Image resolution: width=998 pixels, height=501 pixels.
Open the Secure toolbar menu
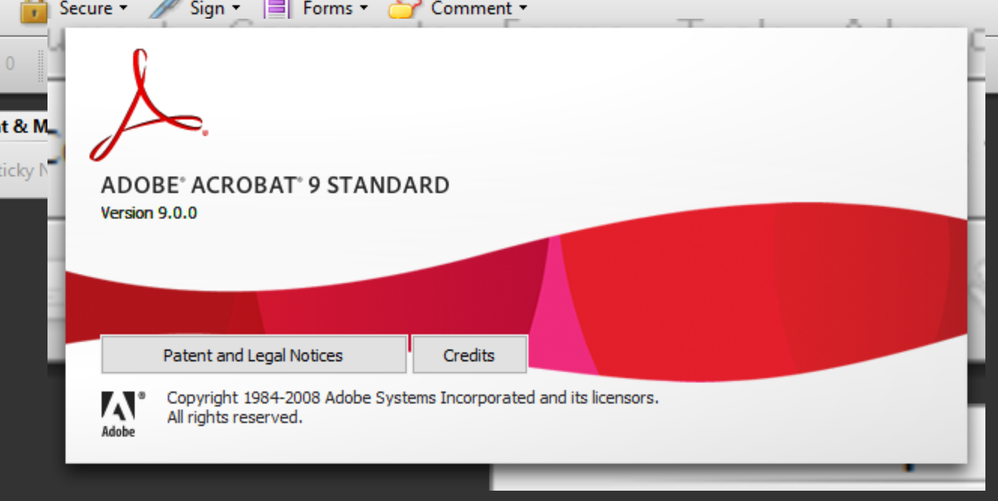93,8
